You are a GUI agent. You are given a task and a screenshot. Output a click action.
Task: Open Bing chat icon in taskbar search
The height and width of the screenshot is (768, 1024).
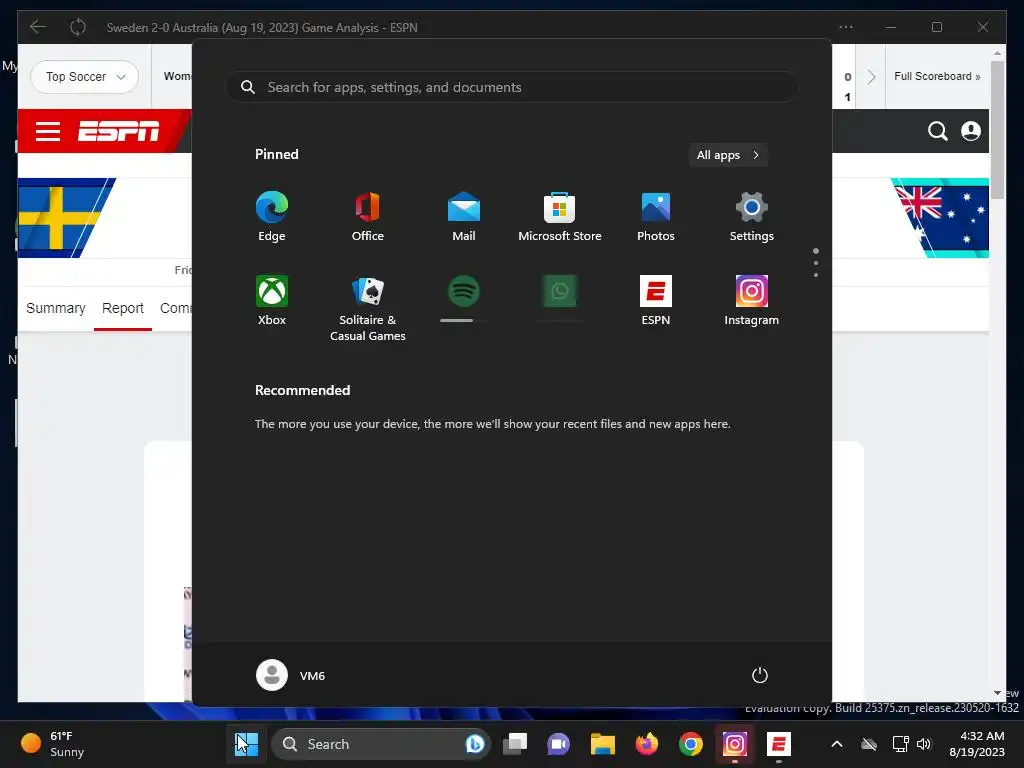pyautogui.click(x=475, y=744)
